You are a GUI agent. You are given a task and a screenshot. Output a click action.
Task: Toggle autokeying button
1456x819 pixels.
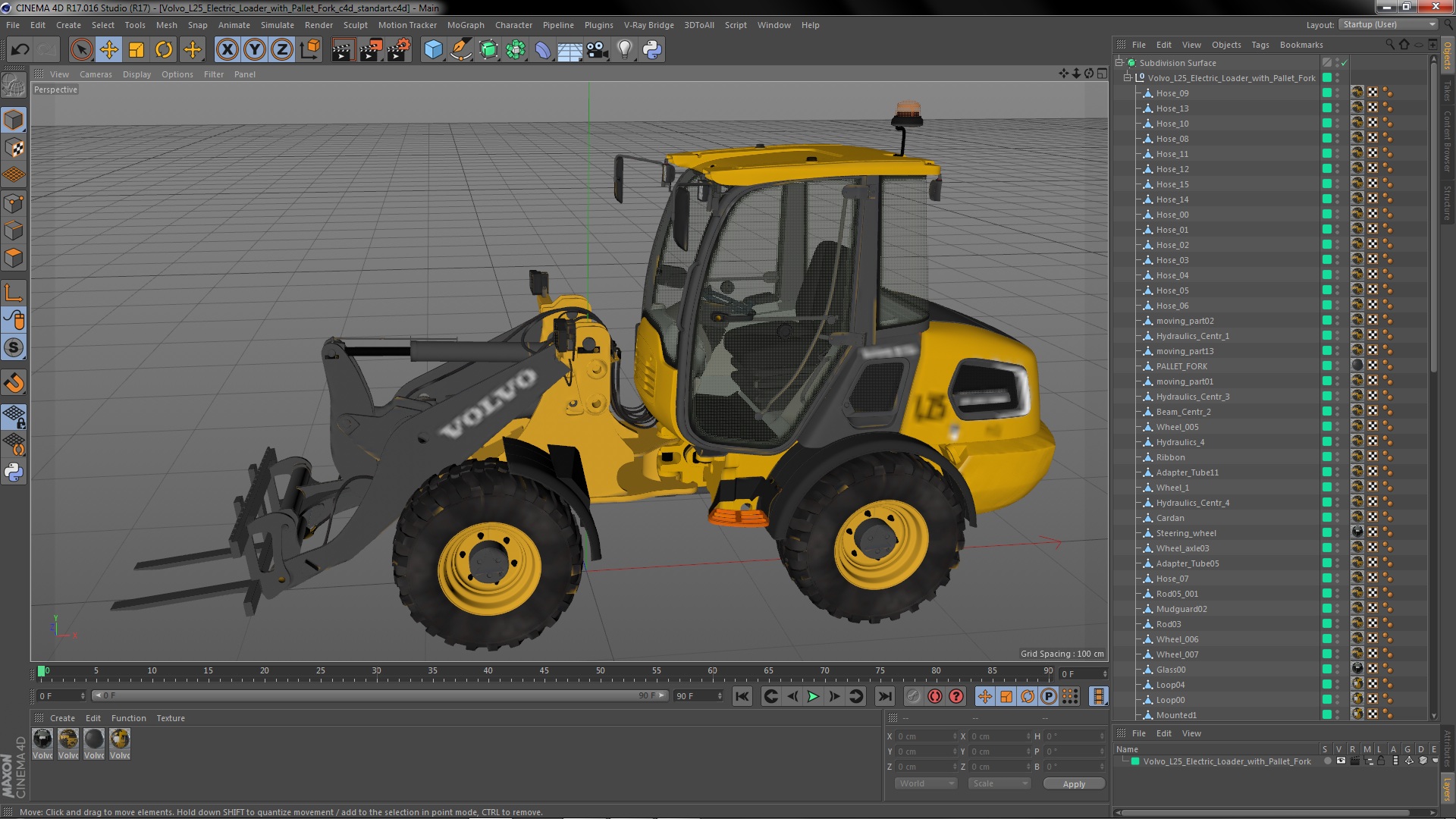point(935,696)
